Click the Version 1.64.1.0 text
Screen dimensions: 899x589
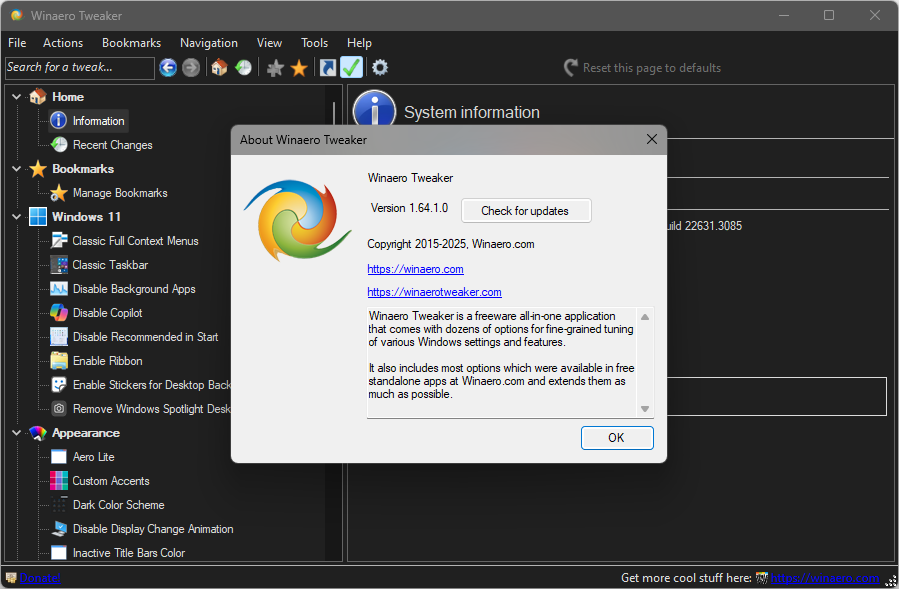coord(409,208)
